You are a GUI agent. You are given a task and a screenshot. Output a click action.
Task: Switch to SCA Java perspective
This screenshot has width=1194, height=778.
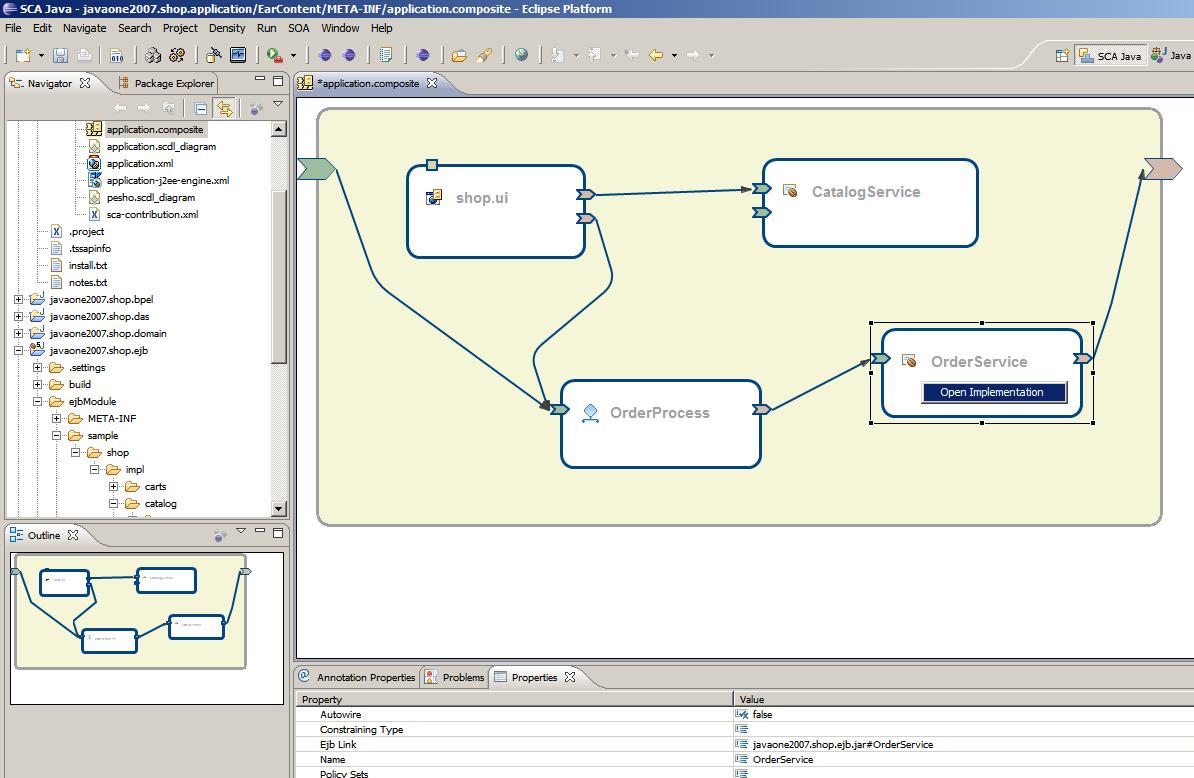[x=1110, y=56]
